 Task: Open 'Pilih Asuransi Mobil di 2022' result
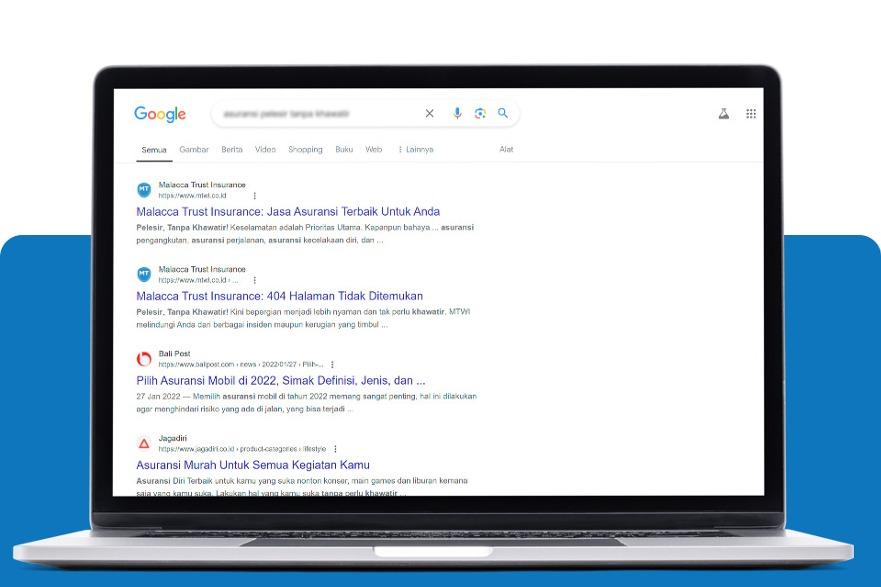(x=280, y=380)
